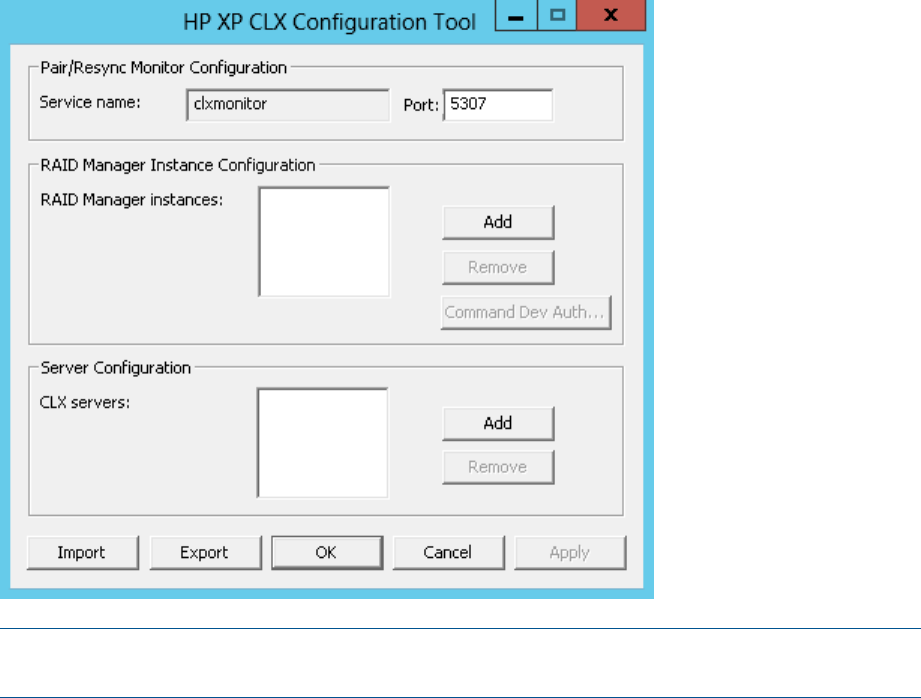Click the CLX servers: label
This screenshot has width=921, height=698.
pyautogui.click(x=85, y=402)
